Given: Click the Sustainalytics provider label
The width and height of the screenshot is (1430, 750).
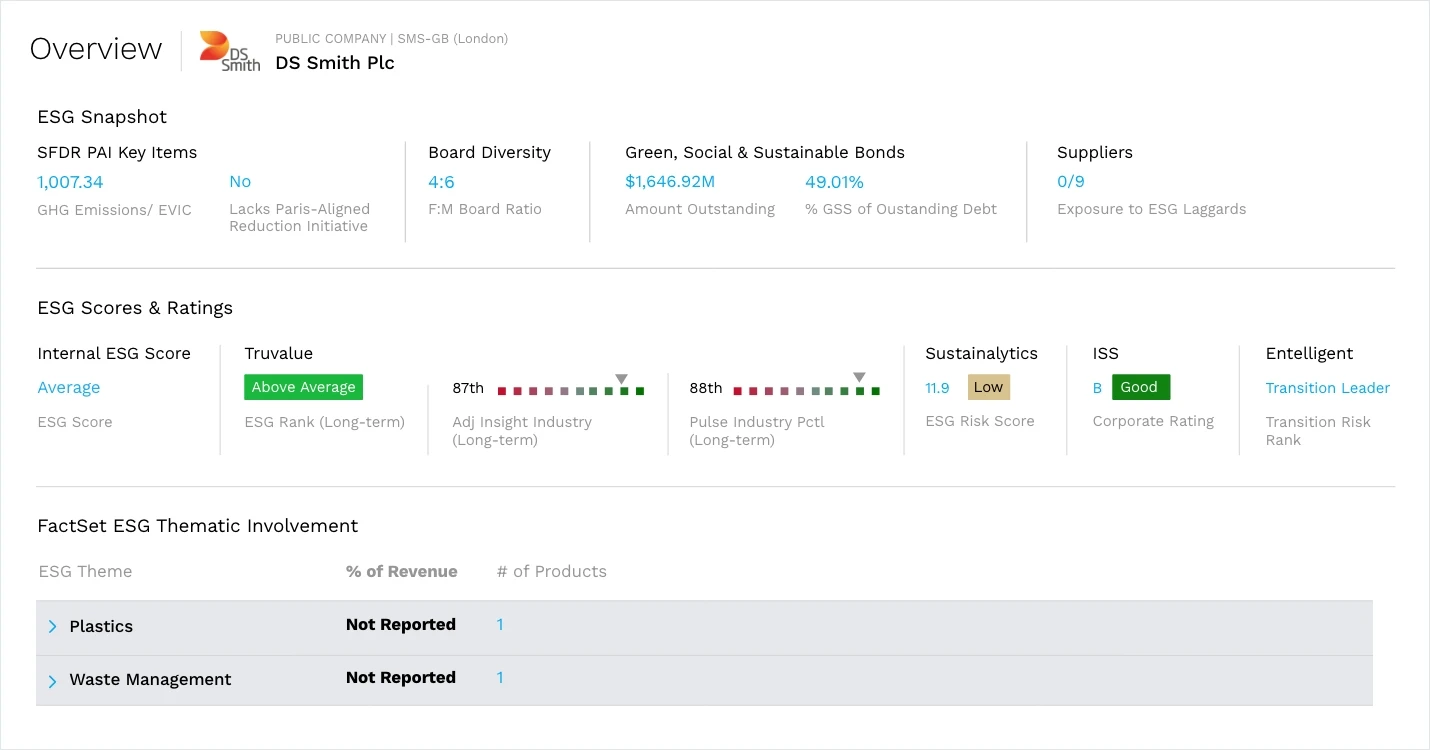Looking at the screenshot, I should coord(982,354).
